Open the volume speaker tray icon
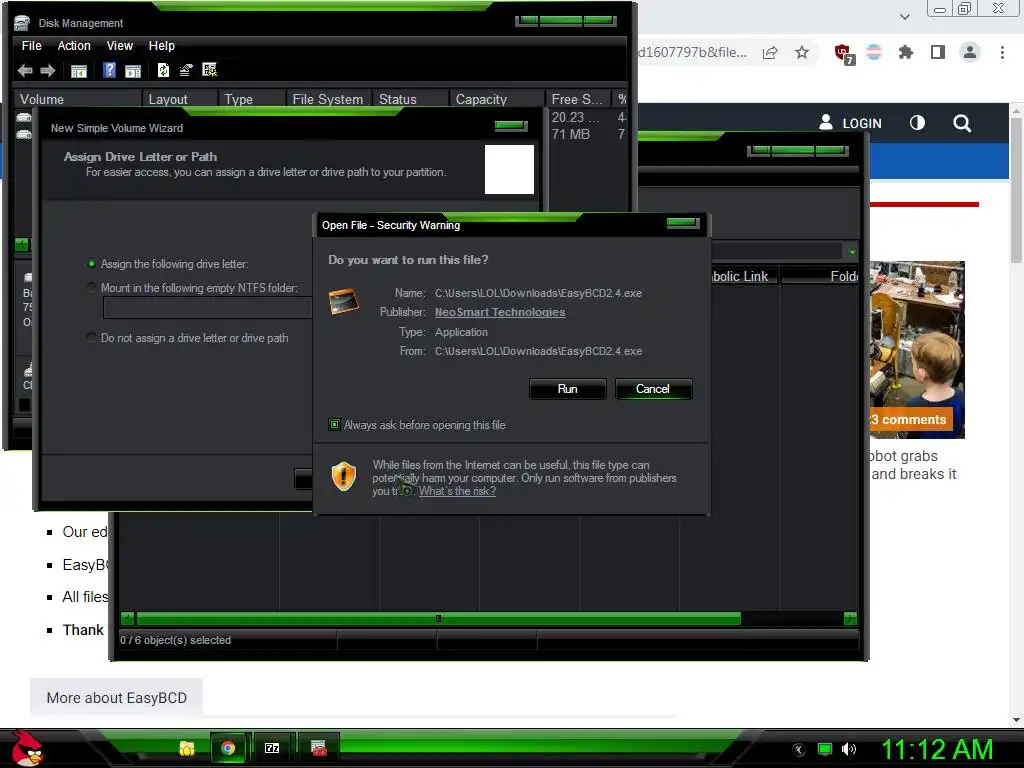Screen dimensions: 1024x768 tap(849, 749)
